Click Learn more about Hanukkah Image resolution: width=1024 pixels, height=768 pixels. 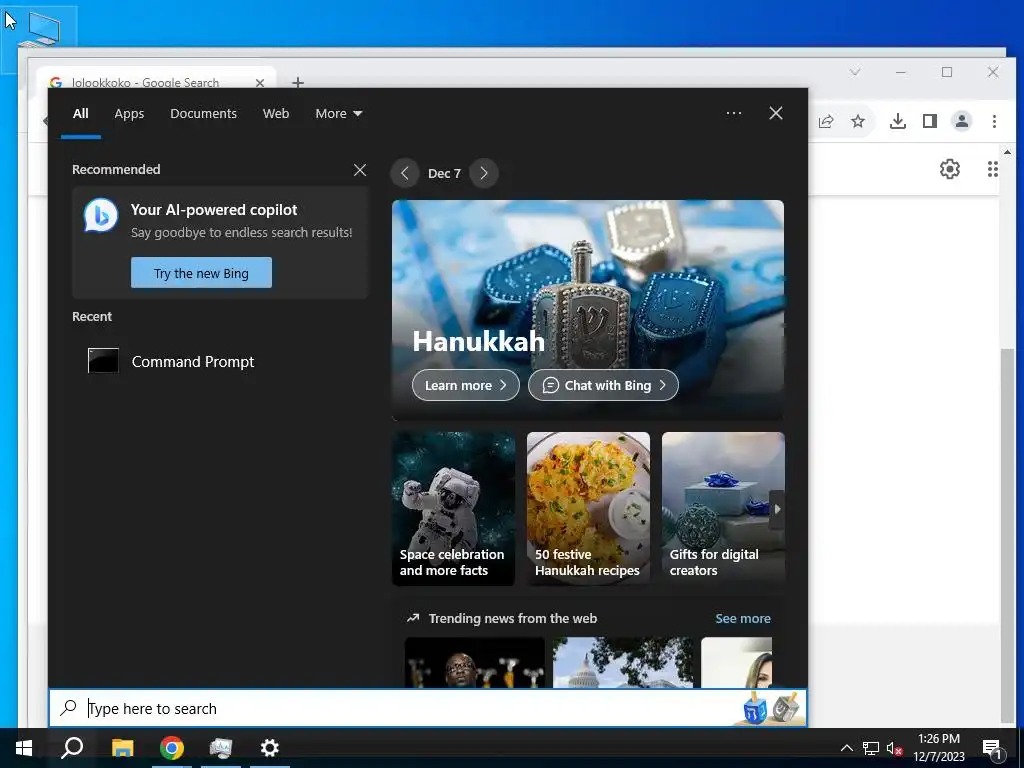coord(466,385)
